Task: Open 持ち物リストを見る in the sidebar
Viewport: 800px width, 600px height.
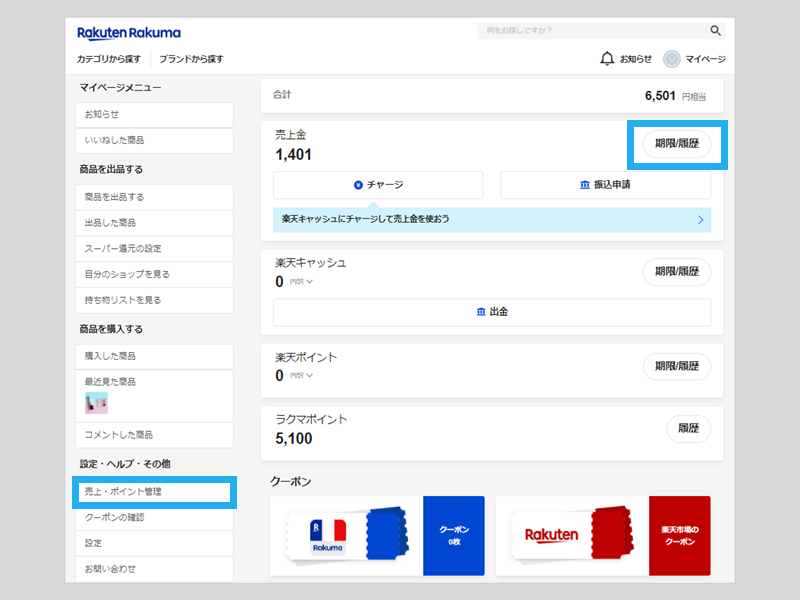Action: [155, 300]
